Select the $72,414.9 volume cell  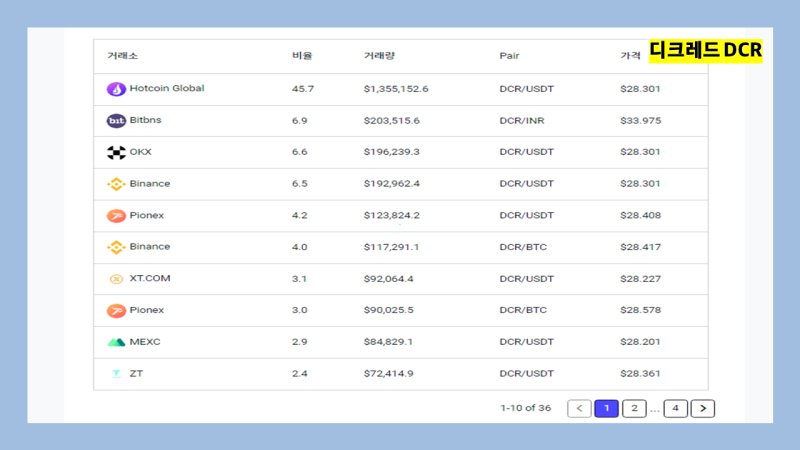coord(389,373)
